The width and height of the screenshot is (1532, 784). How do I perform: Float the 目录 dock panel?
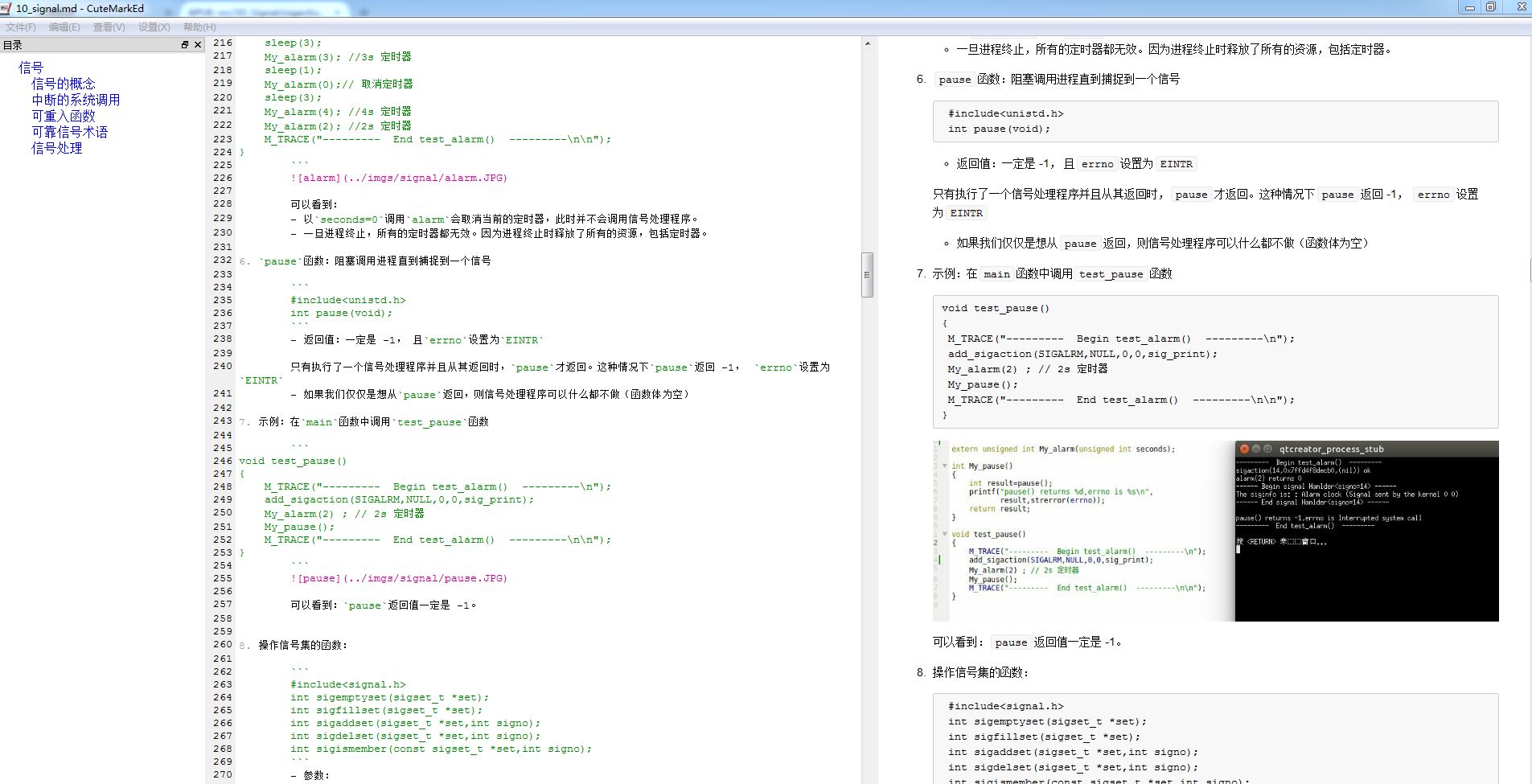185,45
